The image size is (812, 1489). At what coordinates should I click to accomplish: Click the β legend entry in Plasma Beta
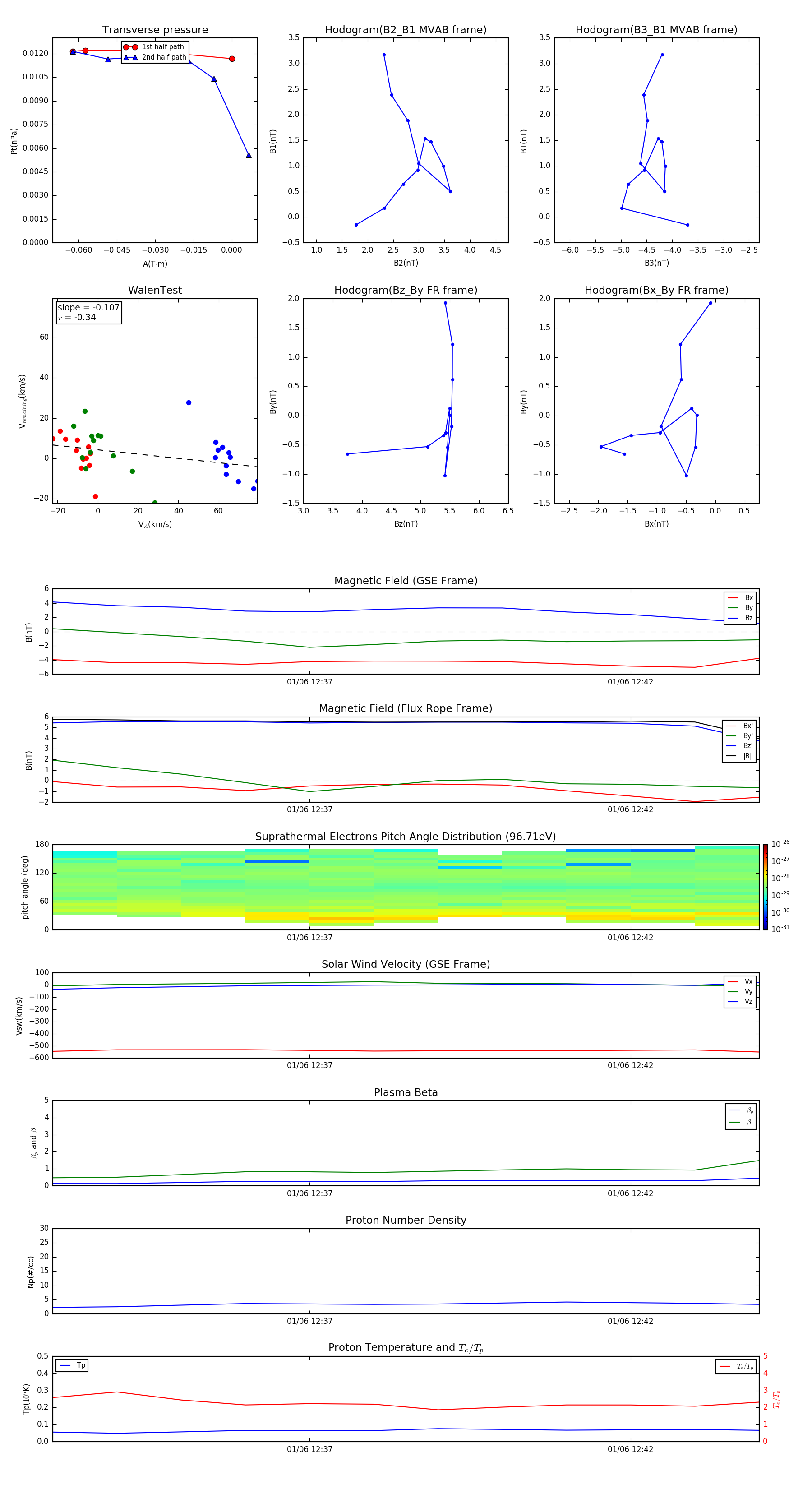click(x=741, y=1123)
